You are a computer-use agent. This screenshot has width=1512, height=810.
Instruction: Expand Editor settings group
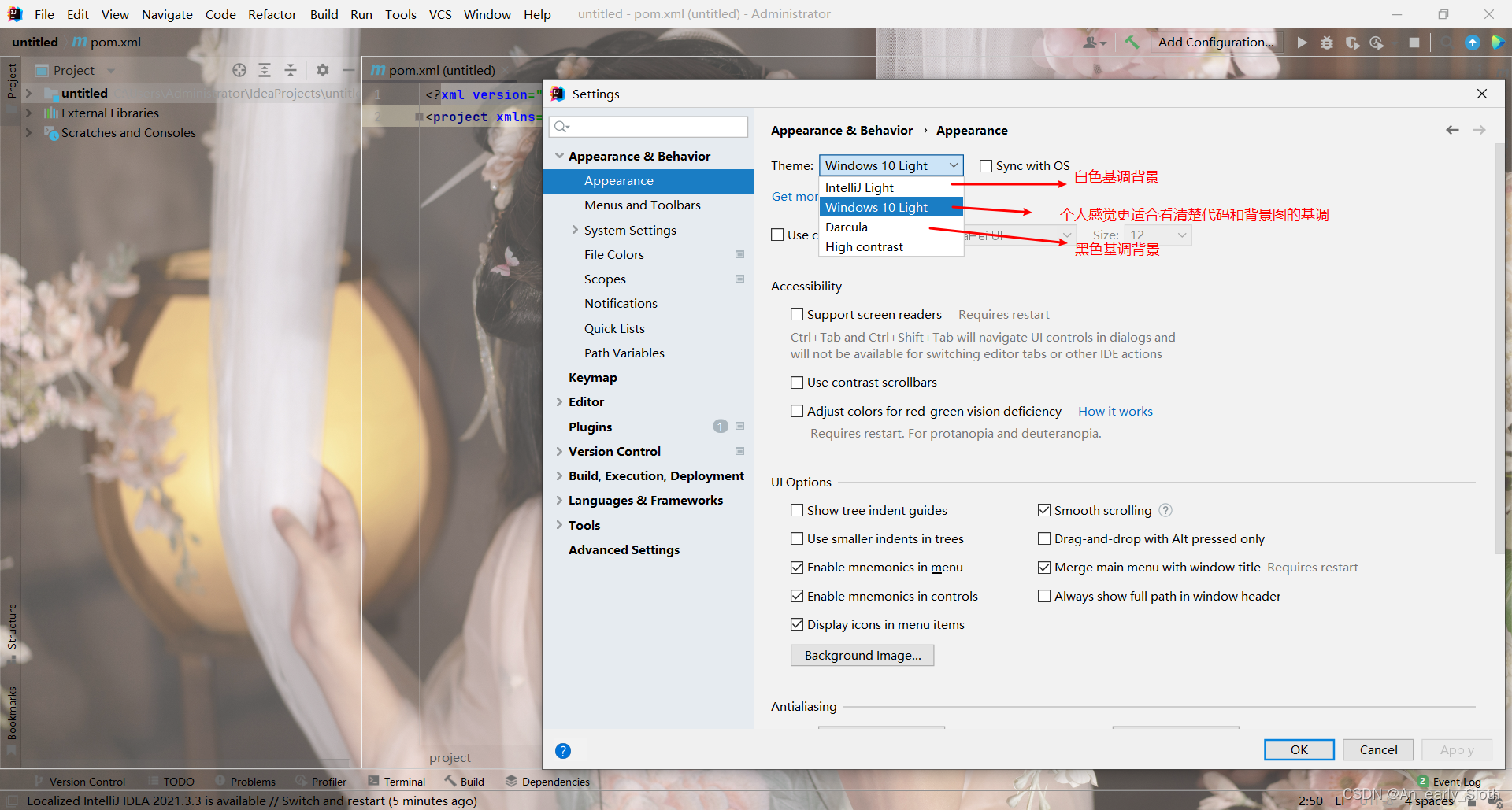[x=559, y=401]
